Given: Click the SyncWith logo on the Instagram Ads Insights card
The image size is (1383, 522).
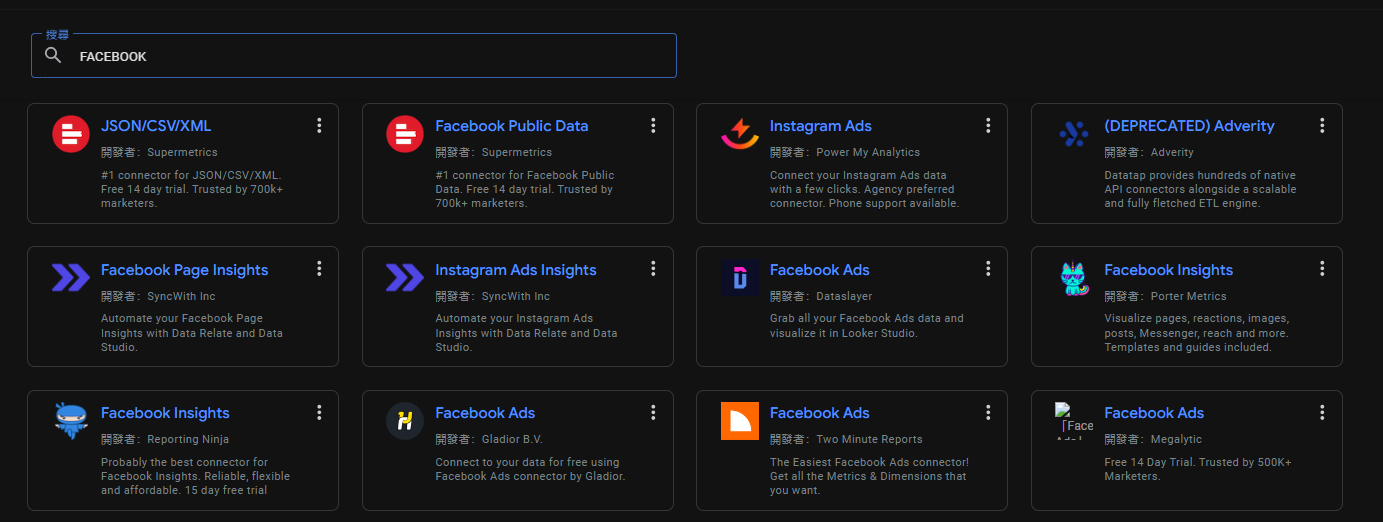Looking at the screenshot, I should [405, 277].
